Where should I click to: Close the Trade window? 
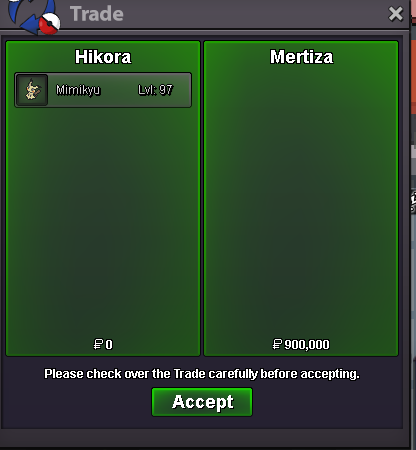[396, 14]
